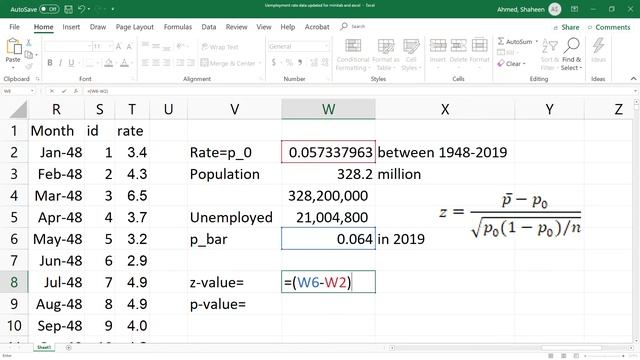Click the Name Box dropdown arrow
640x360 pixels.
[x=32, y=91]
